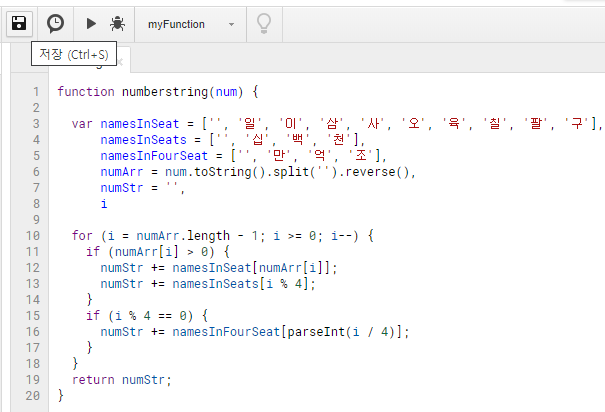The width and height of the screenshot is (605, 412).
Task: Click line number 20 in gutter
Action: click(x=33, y=396)
